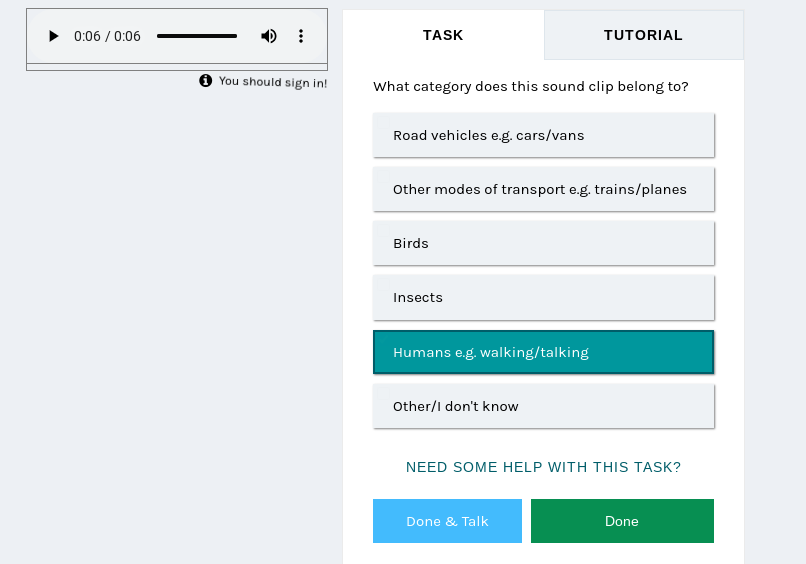Image resolution: width=806 pixels, height=564 pixels.
Task: Open audio player more options menu
Action: click(x=301, y=36)
